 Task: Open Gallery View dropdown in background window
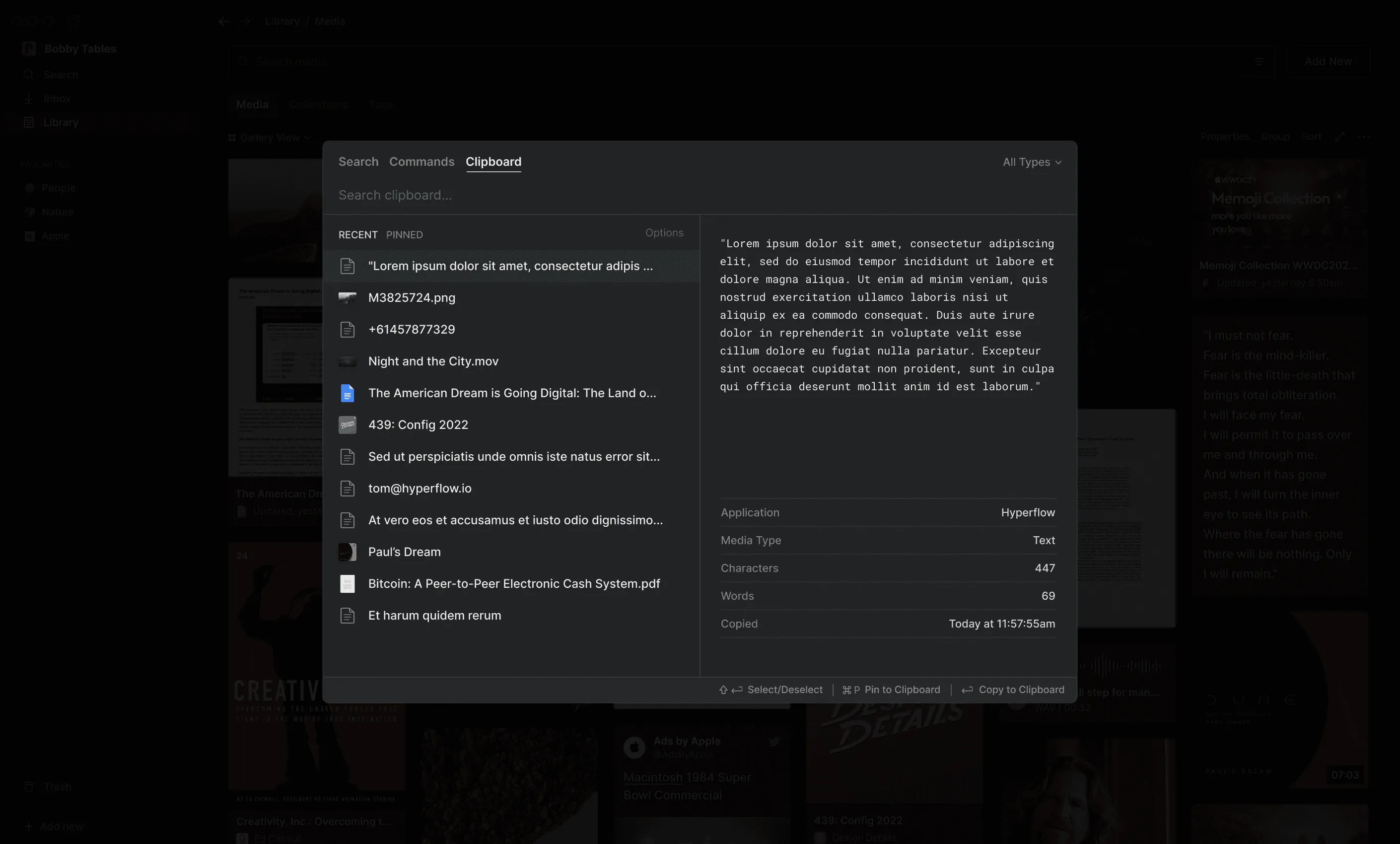coord(270,138)
